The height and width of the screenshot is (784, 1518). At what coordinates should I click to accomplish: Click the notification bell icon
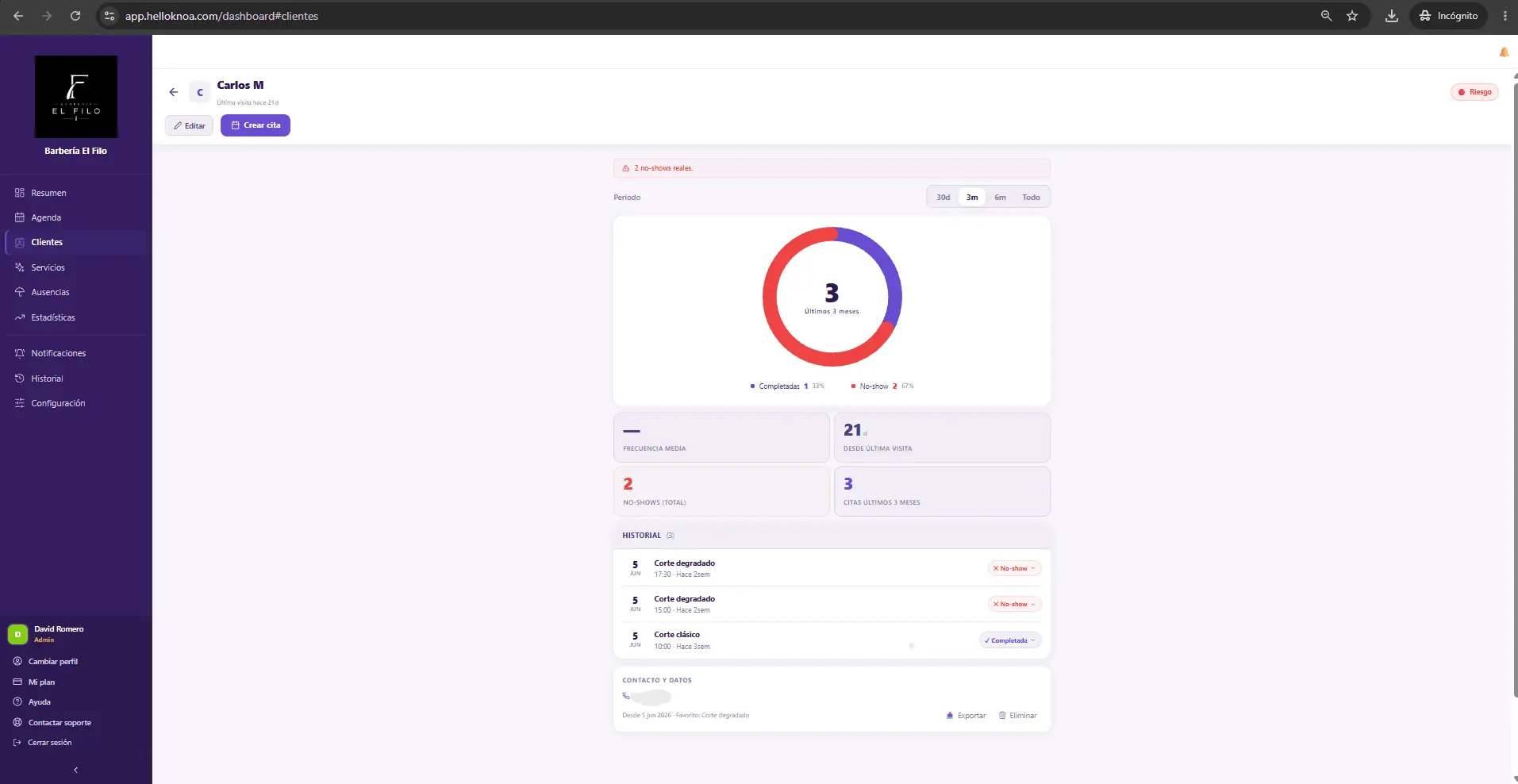pos(1504,52)
